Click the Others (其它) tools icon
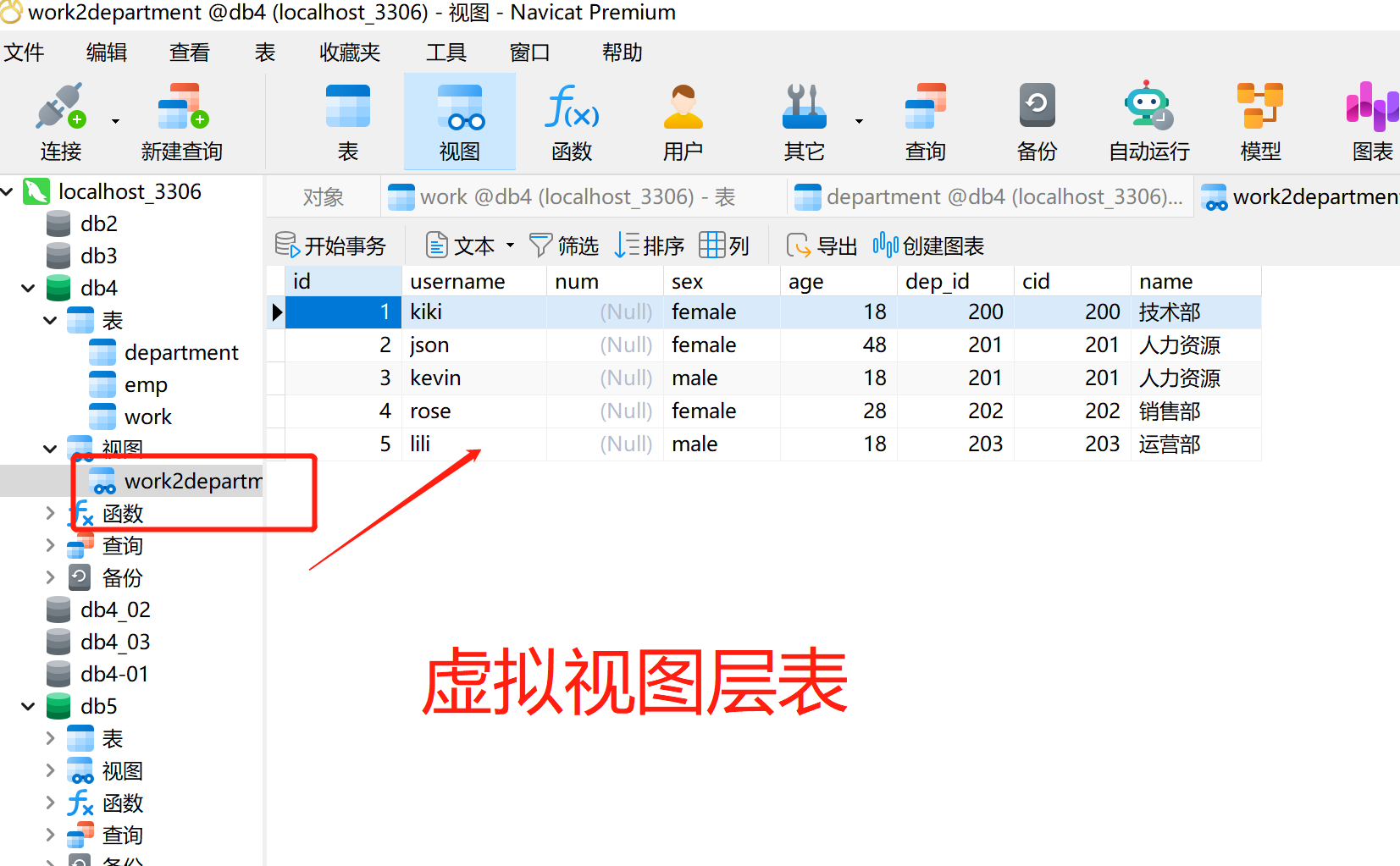Screen dimensions: 1400x866 [x=804, y=106]
